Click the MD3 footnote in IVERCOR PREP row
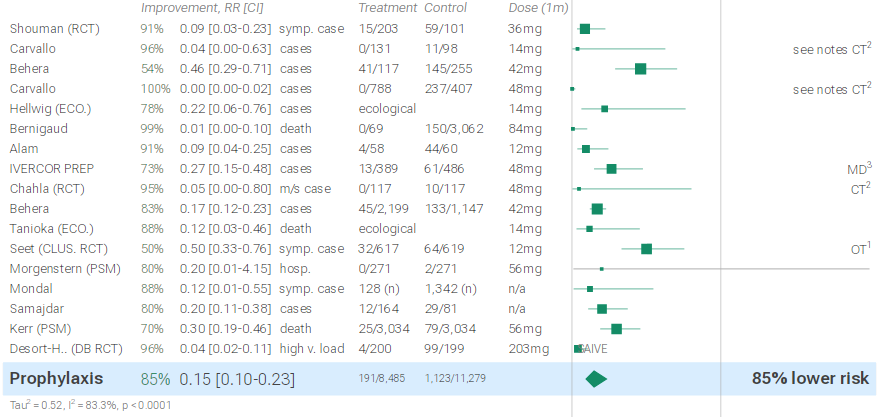This screenshot has width=882, height=417. [x=860, y=168]
